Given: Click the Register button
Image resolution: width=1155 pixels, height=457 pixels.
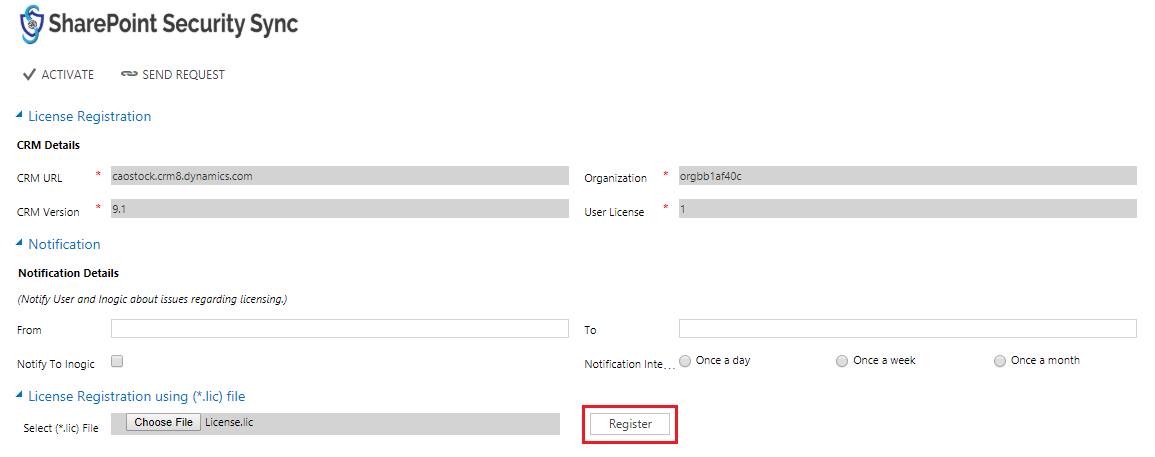Looking at the screenshot, I should coord(630,424).
